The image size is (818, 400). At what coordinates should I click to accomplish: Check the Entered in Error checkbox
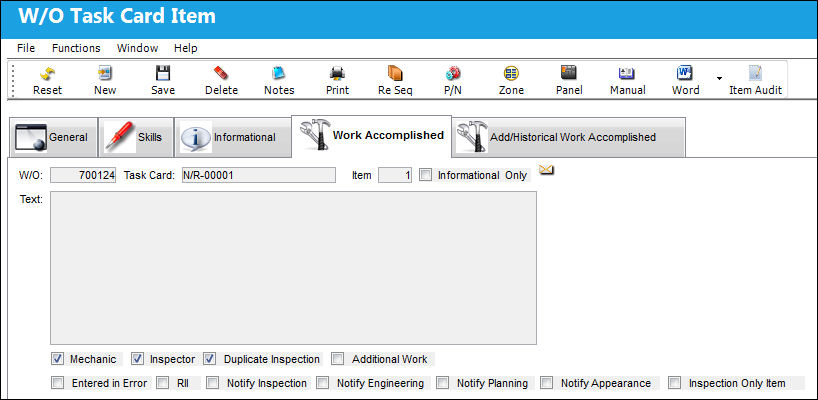(57, 383)
